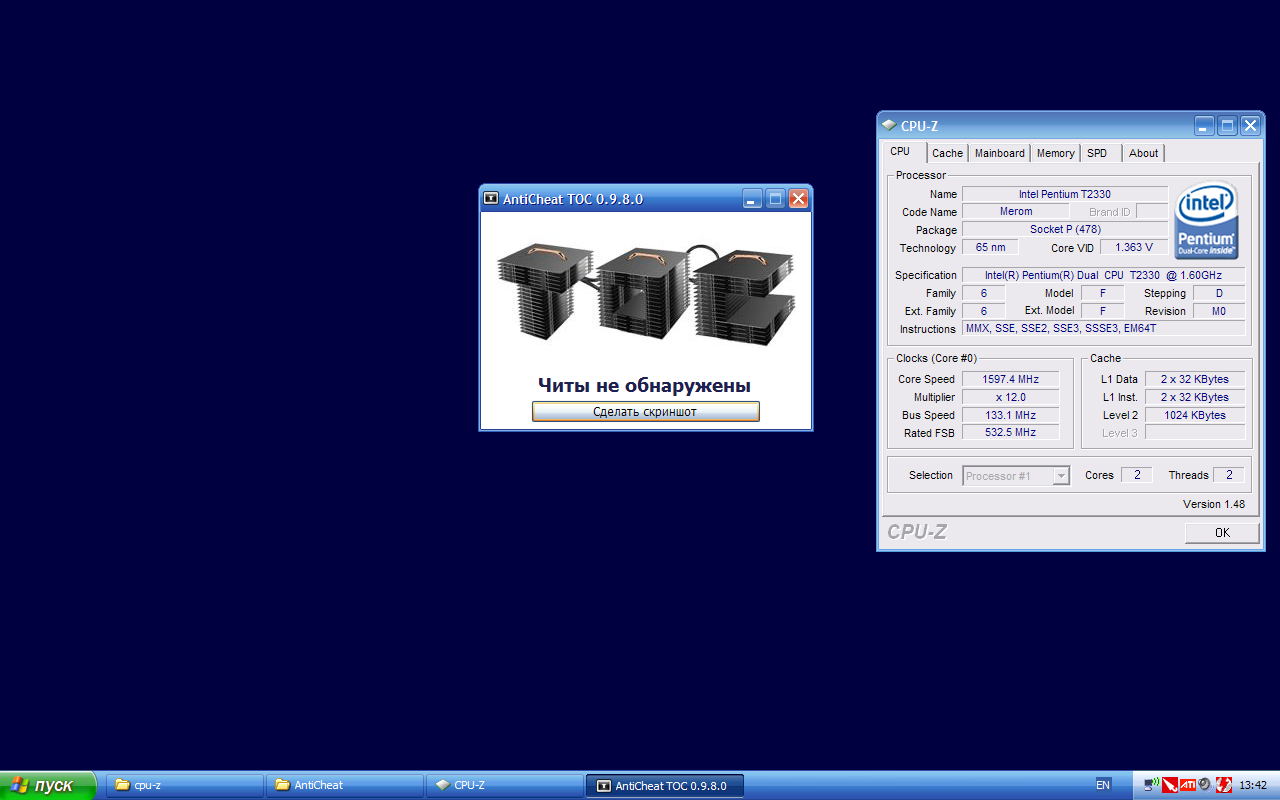The height and width of the screenshot is (800, 1280).
Task: Click the L1 Inst. value 2 x 32 KBytes
Action: click(1195, 397)
